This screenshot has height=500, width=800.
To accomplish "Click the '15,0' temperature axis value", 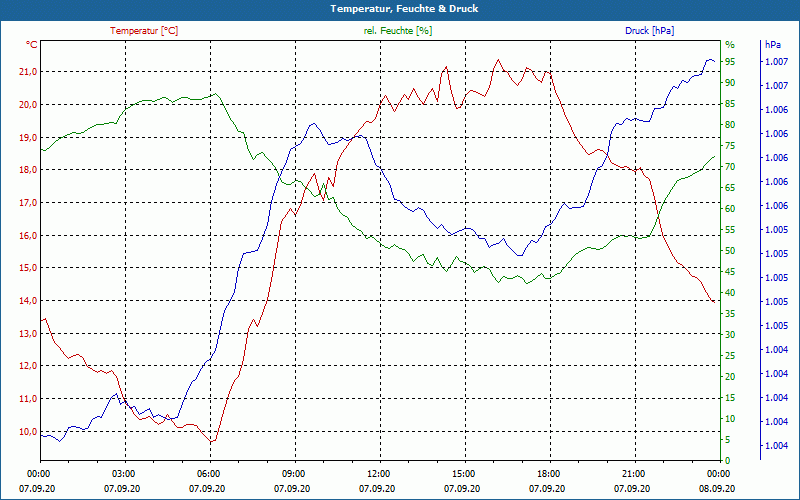I will [x=28, y=268].
